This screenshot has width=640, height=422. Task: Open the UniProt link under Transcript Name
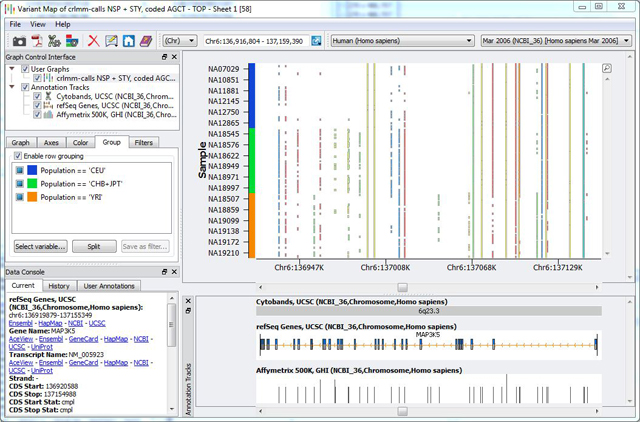pos(42,371)
